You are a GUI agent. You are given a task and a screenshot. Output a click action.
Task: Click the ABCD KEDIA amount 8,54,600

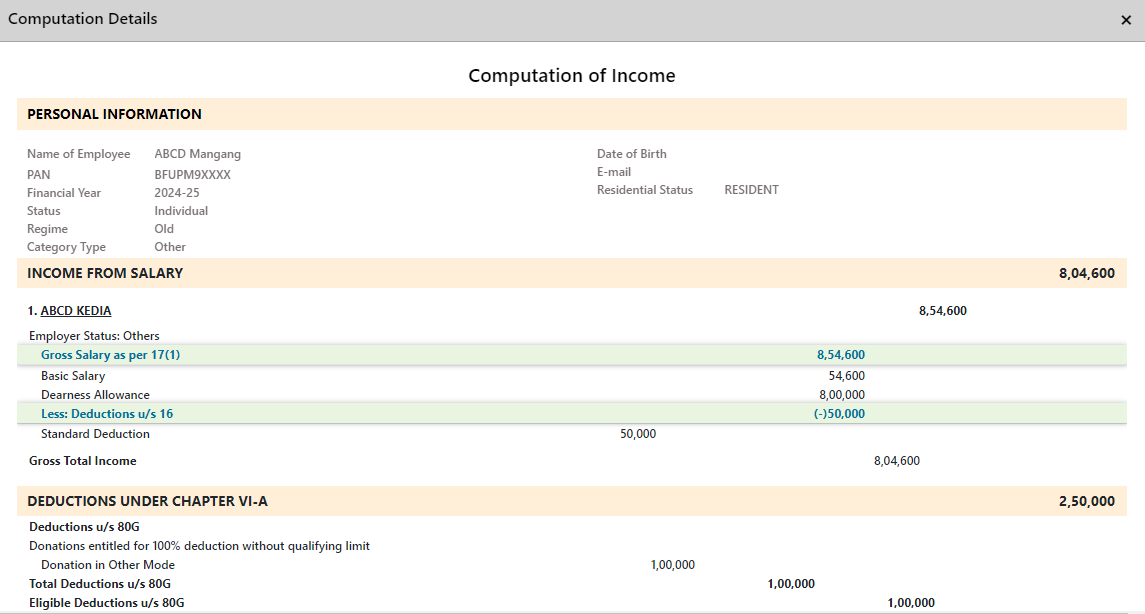[943, 311]
